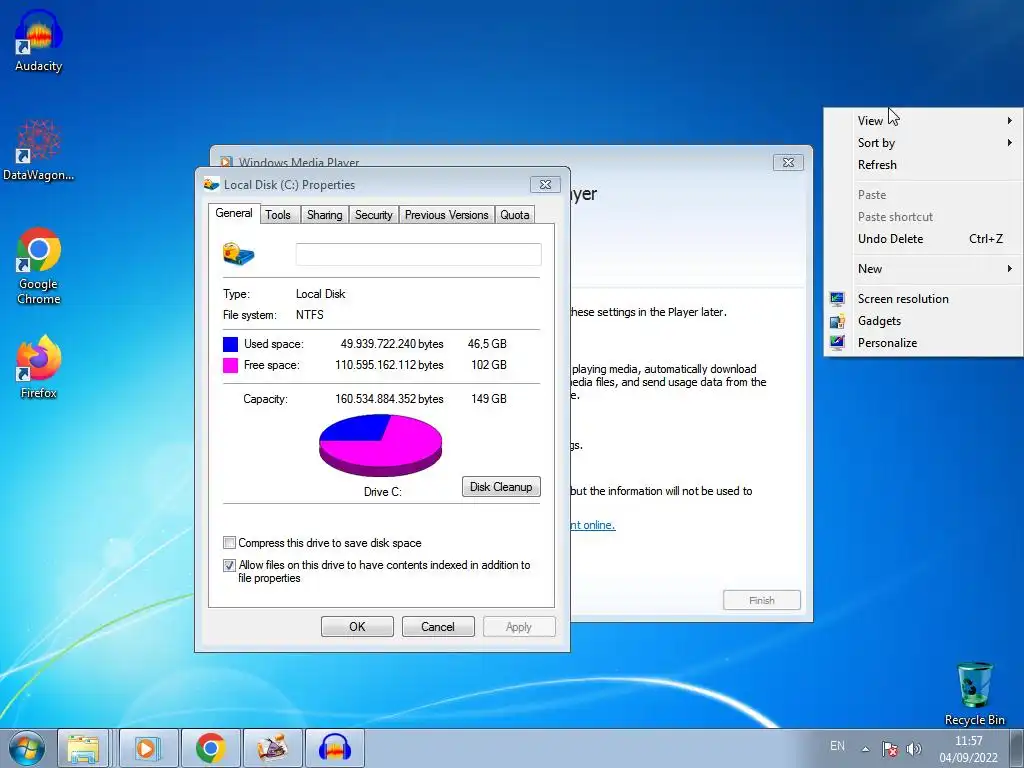Expand the Sort by submenu

923,143
